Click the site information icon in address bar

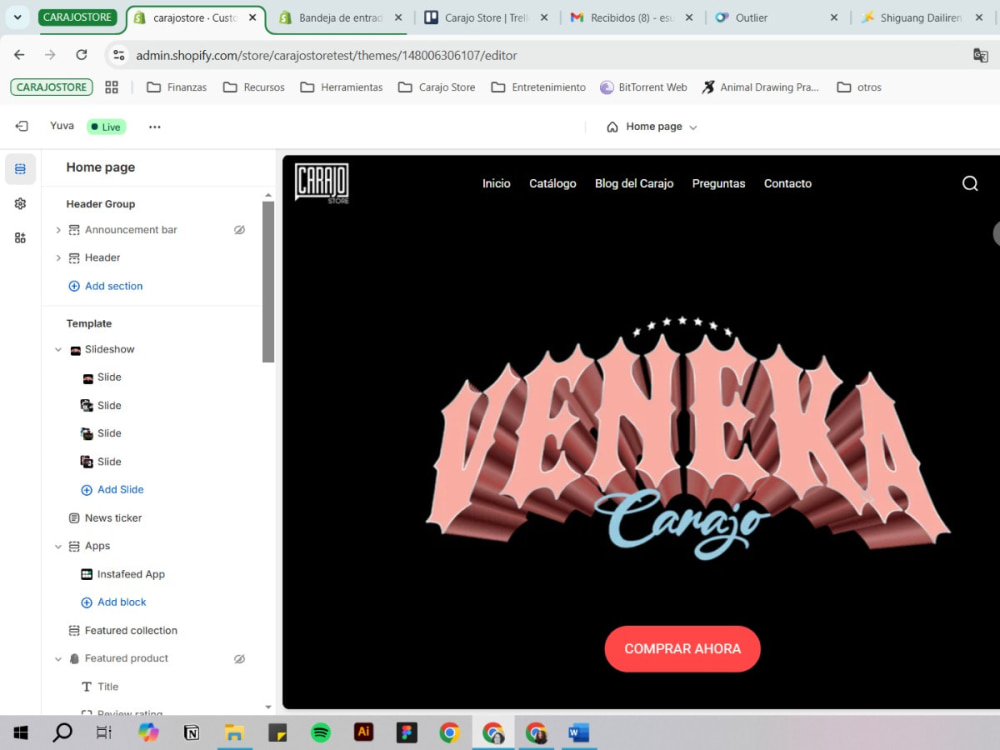tap(119, 55)
